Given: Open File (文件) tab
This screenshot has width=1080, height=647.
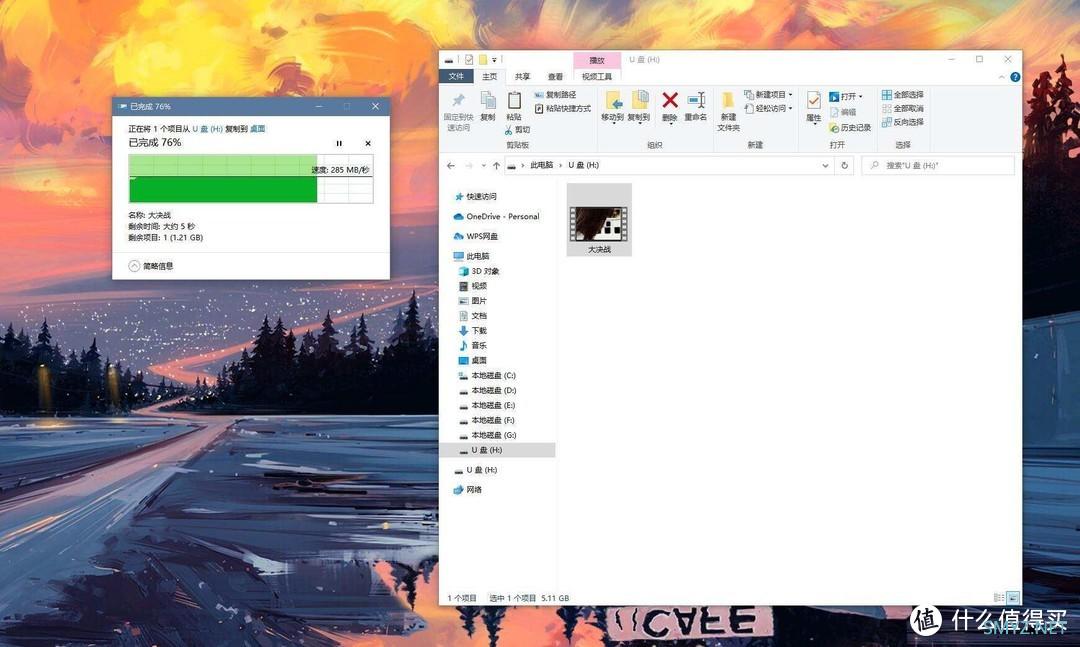Looking at the screenshot, I should [456, 76].
